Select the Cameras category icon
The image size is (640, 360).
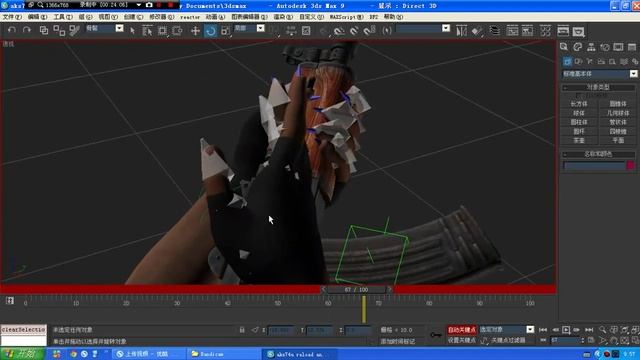click(601, 62)
